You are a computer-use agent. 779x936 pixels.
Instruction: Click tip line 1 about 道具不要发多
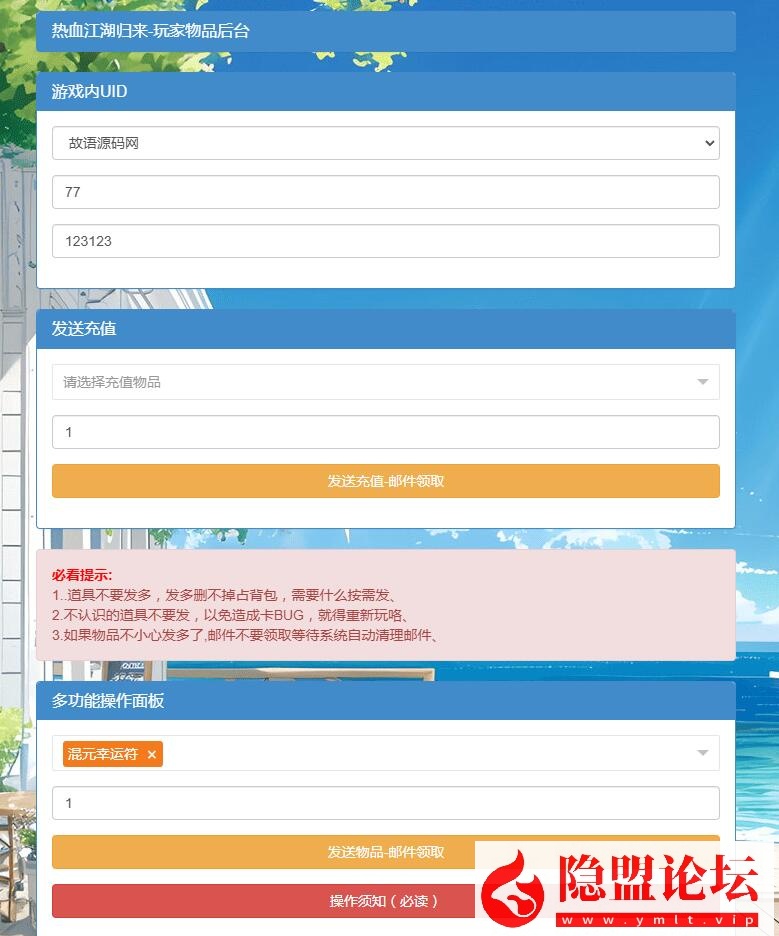point(226,595)
